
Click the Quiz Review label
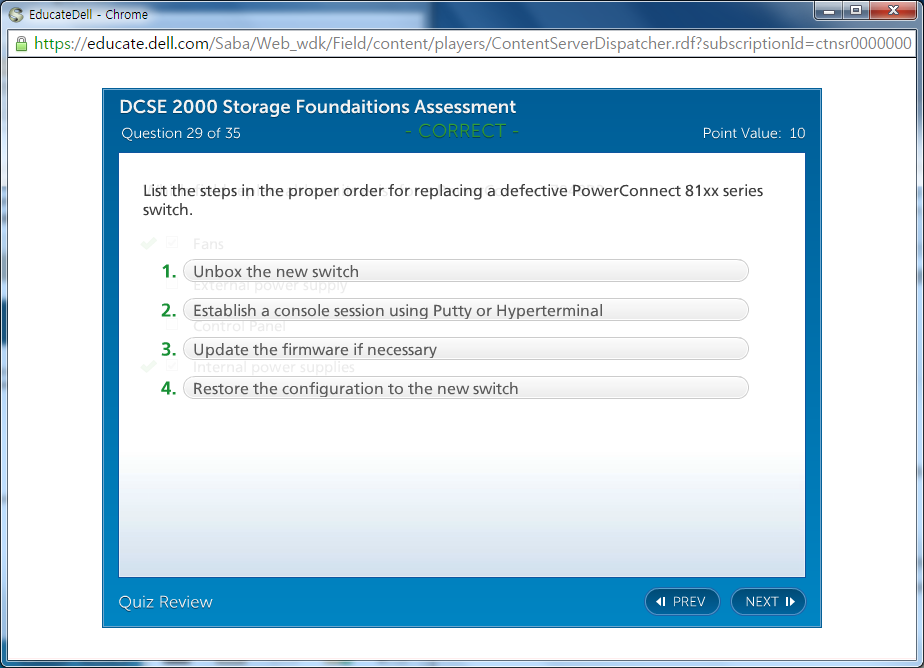tap(166, 601)
